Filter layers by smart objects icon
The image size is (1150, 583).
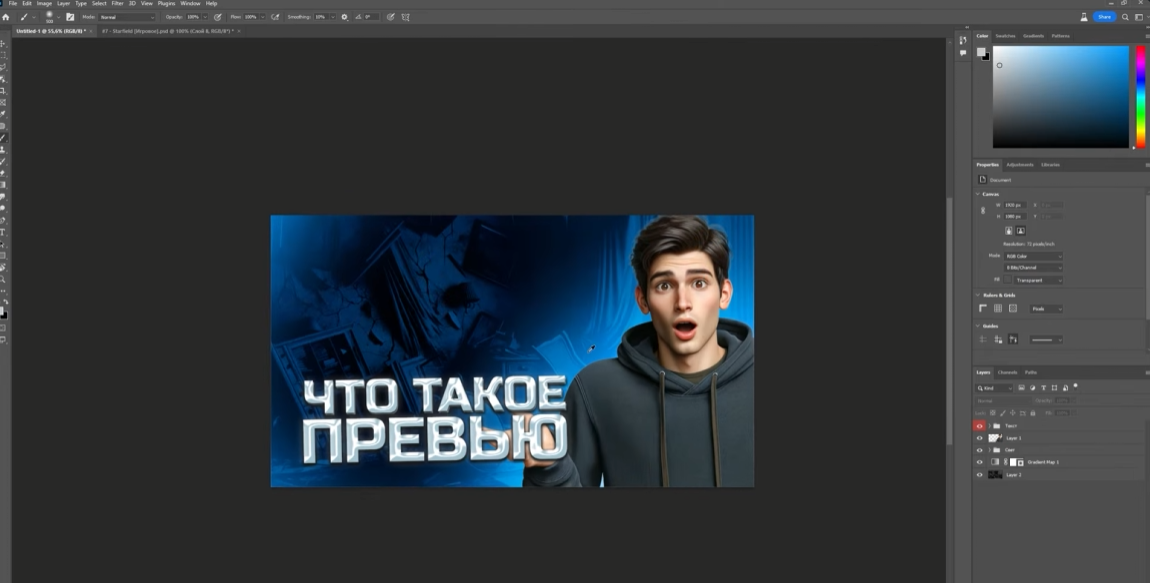click(x=1066, y=388)
